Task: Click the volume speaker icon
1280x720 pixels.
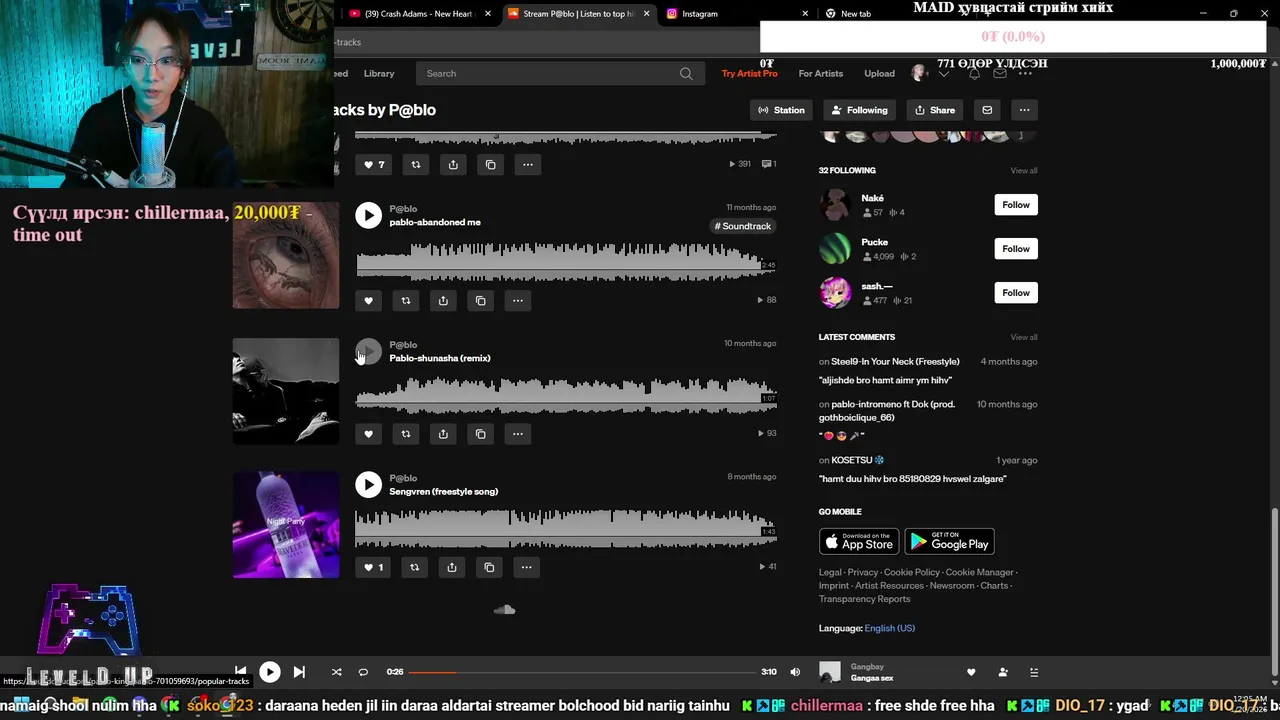Action: [795, 672]
